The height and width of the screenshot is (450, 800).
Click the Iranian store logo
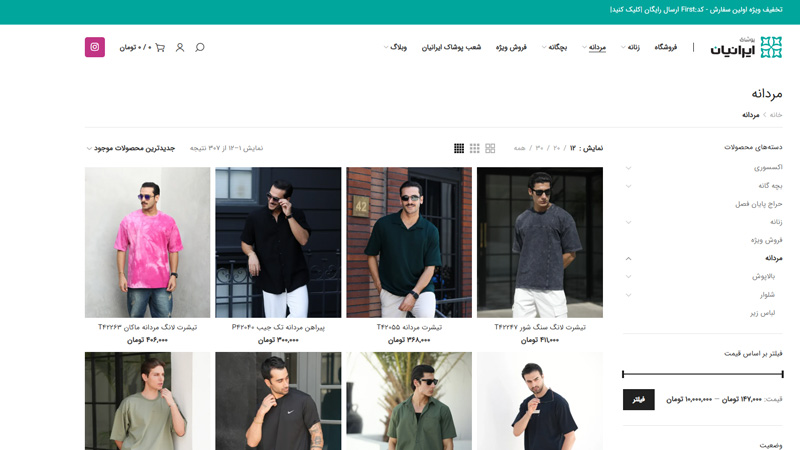pos(746,47)
